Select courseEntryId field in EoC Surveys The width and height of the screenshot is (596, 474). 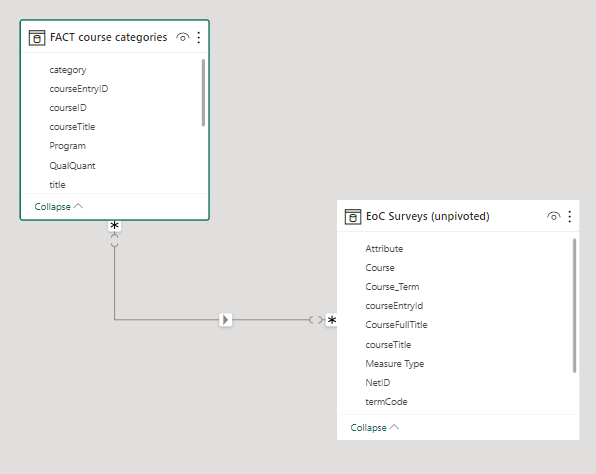pos(394,306)
